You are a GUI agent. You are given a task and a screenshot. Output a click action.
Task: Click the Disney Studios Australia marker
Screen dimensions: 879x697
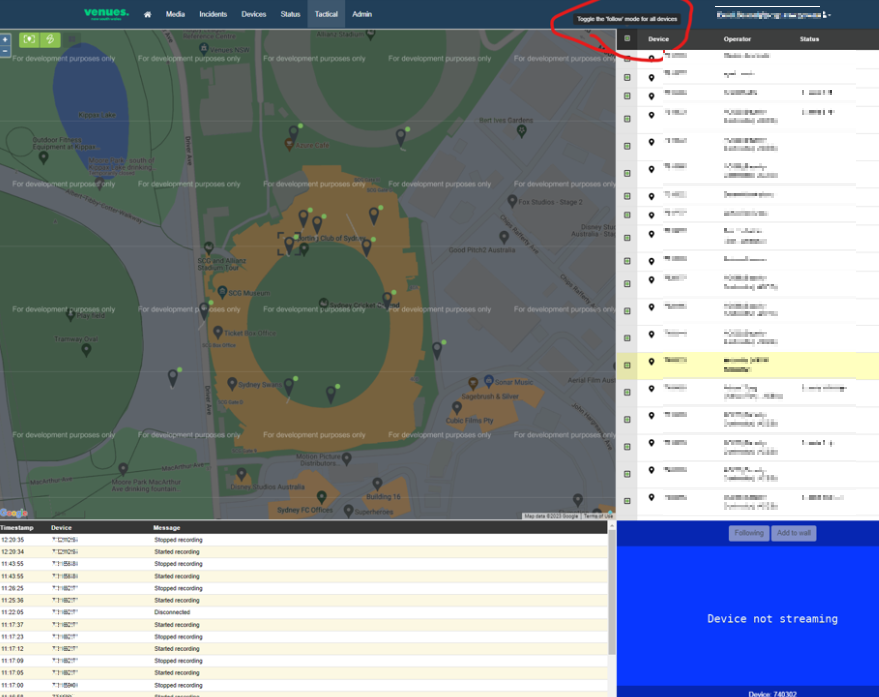tap(241, 474)
